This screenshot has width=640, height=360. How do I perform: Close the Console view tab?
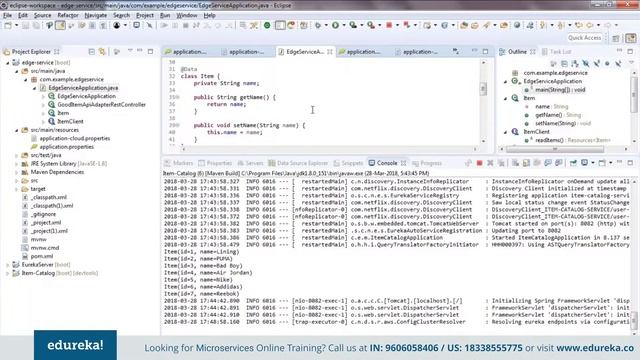point(403,163)
